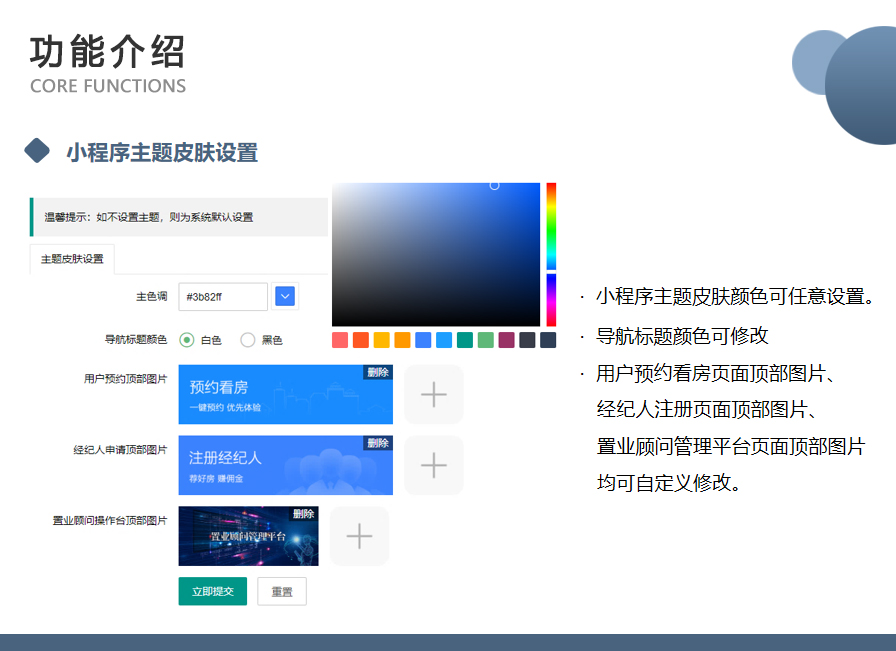Choose 黑色 navigation title color

tap(248, 340)
